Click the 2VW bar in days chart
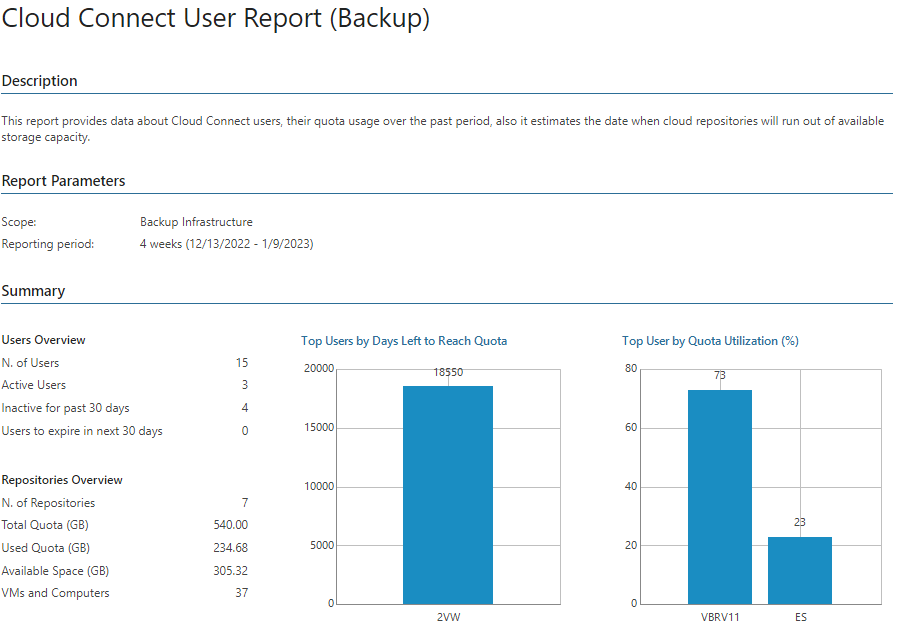Viewport: 900px width, 637px height. click(448, 495)
